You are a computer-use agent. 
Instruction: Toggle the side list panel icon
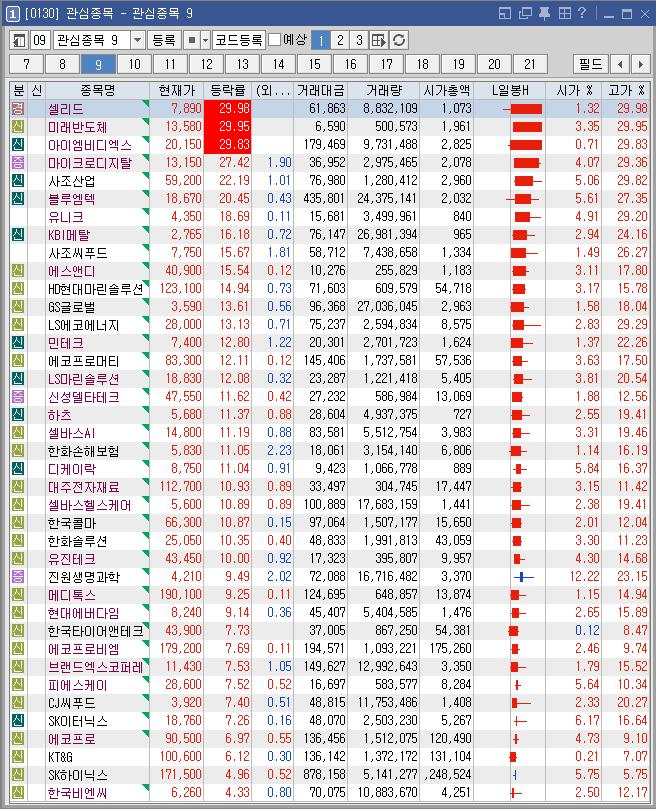pyautogui.click(x=19, y=40)
